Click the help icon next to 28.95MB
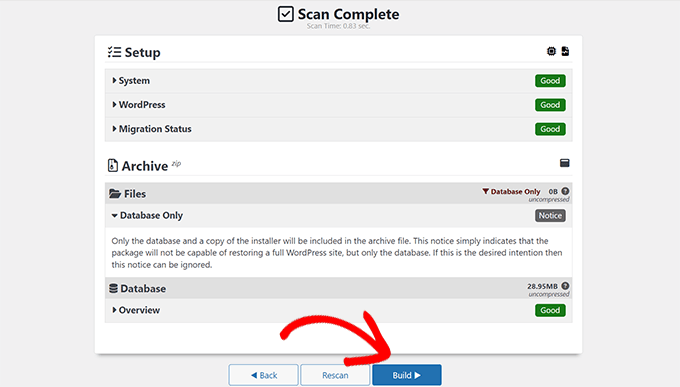The image size is (680, 387). pyautogui.click(x=565, y=286)
